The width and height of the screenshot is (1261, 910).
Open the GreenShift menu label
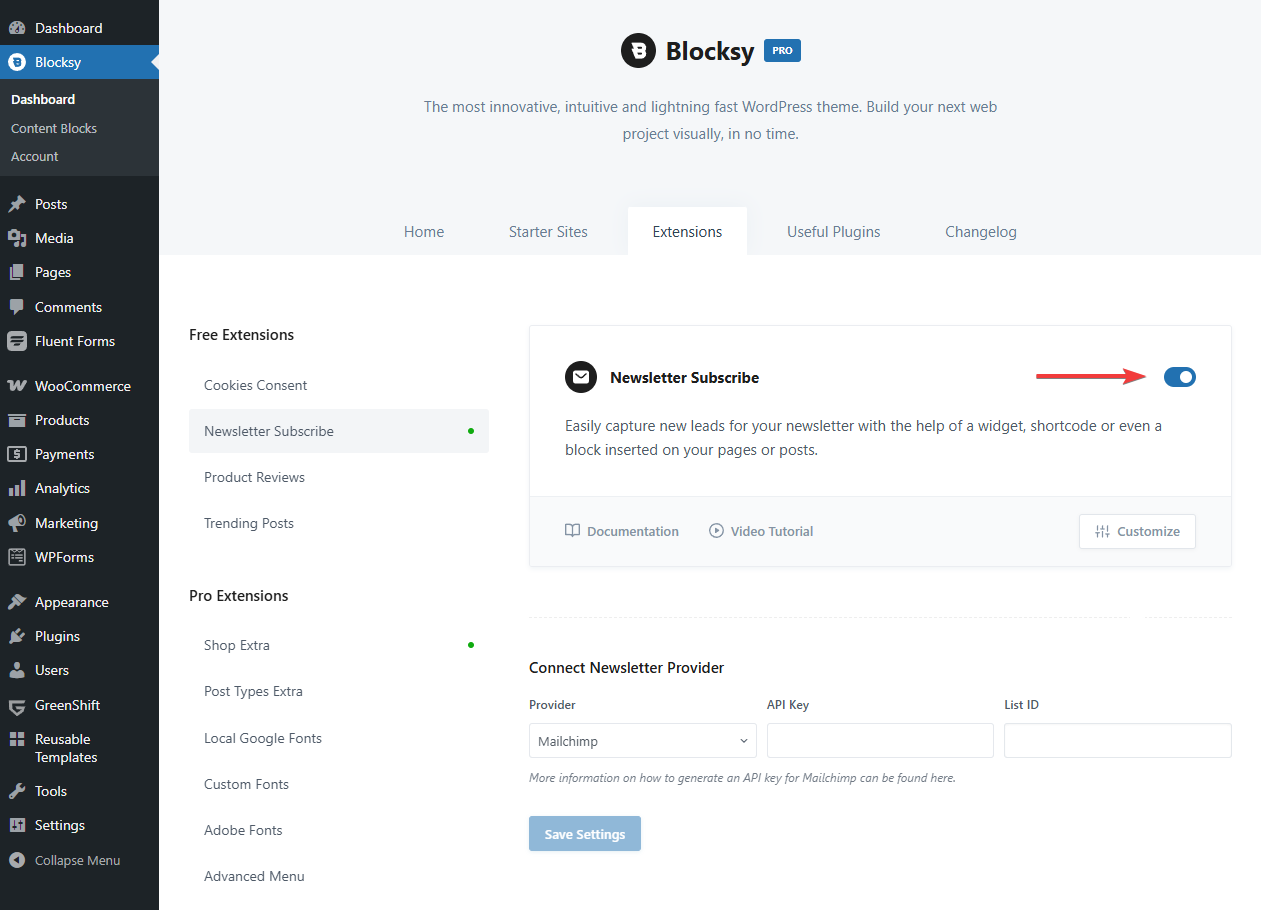[68, 705]
